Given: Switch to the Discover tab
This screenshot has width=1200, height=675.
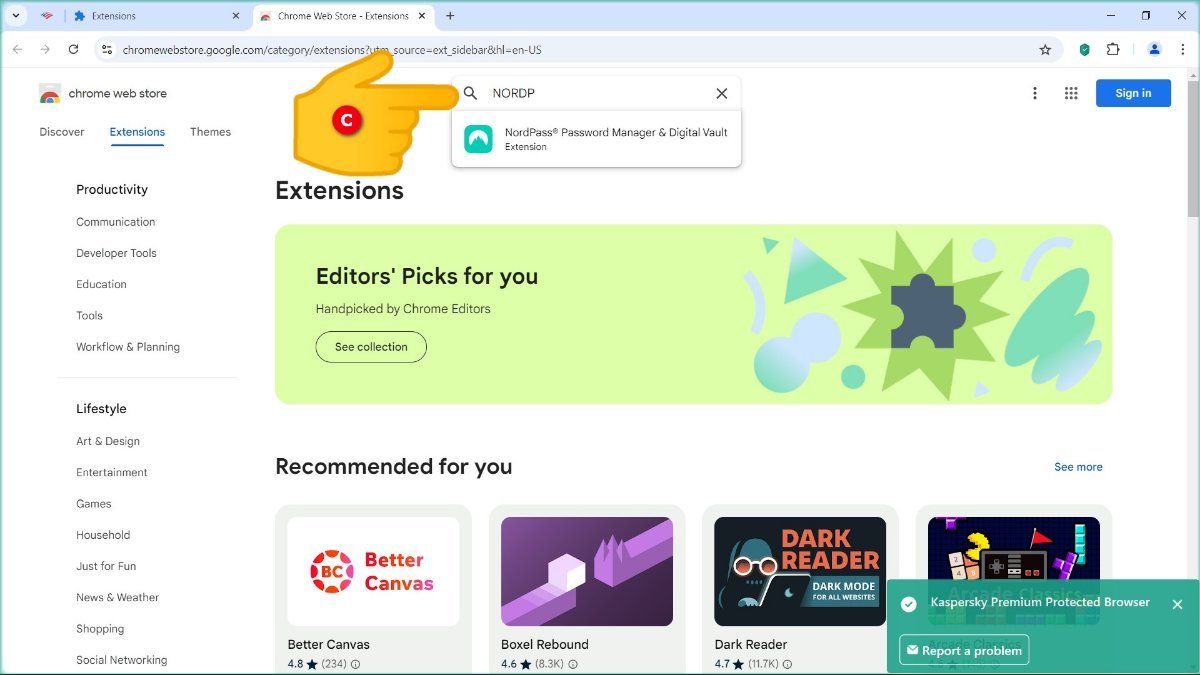Looking at the screenshot, I should pyautogui.click(x=62, y=132).
